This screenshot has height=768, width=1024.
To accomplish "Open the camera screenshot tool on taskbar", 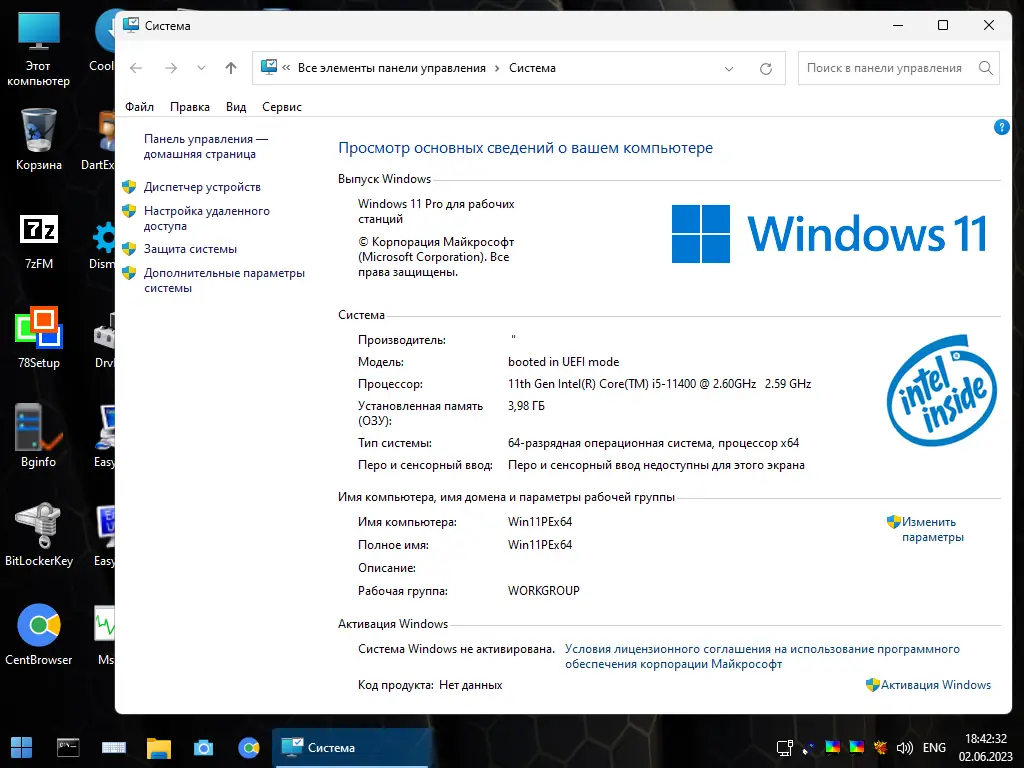I will [x=203, y=748].
